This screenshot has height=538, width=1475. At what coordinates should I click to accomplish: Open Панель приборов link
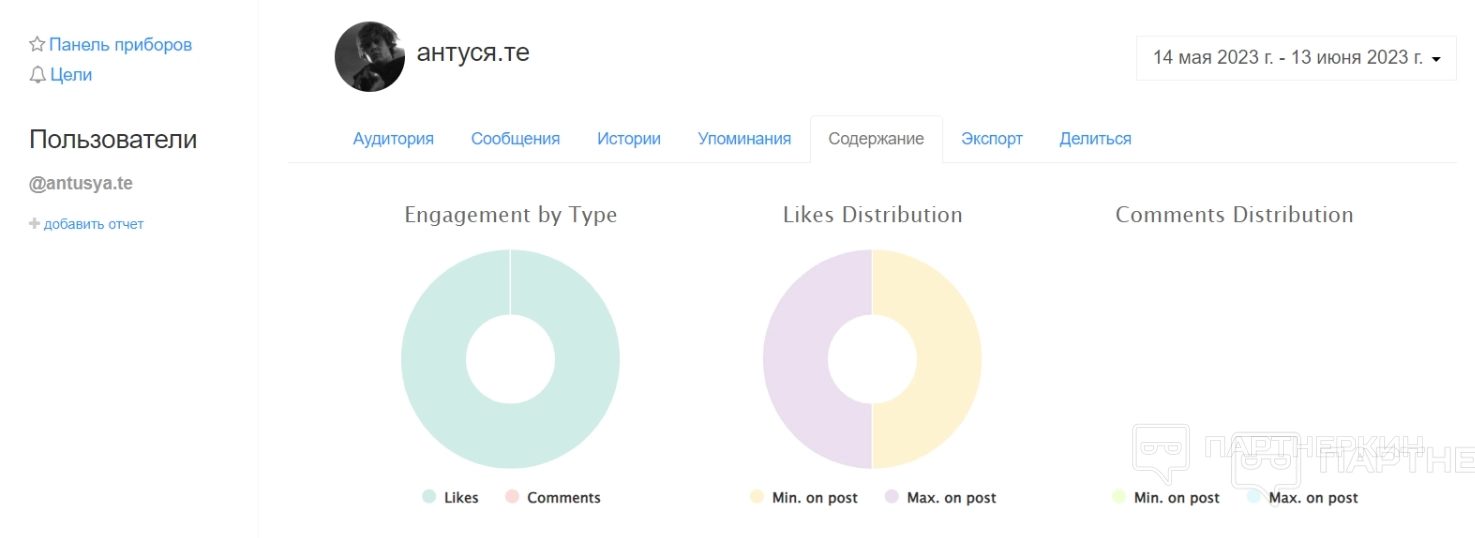(120, 45)
